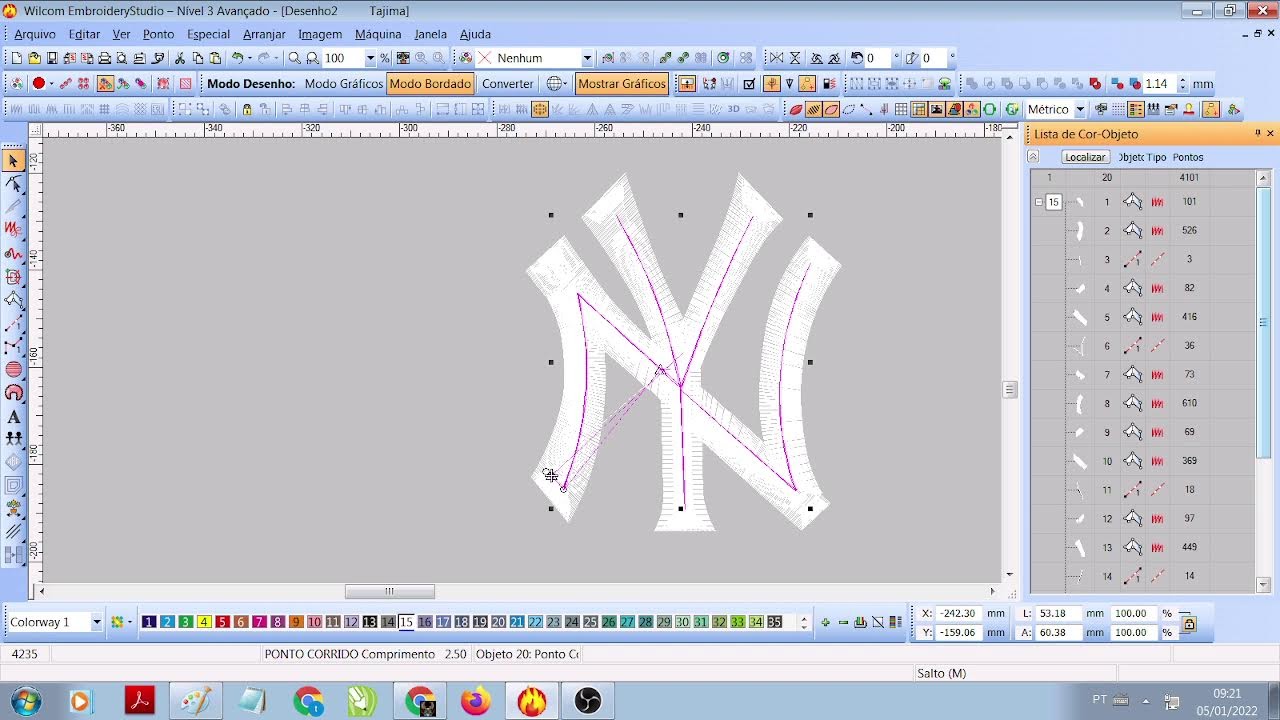Choose the Reshape Object tool
The image size is (1280, 720).
tap(14, 184)
